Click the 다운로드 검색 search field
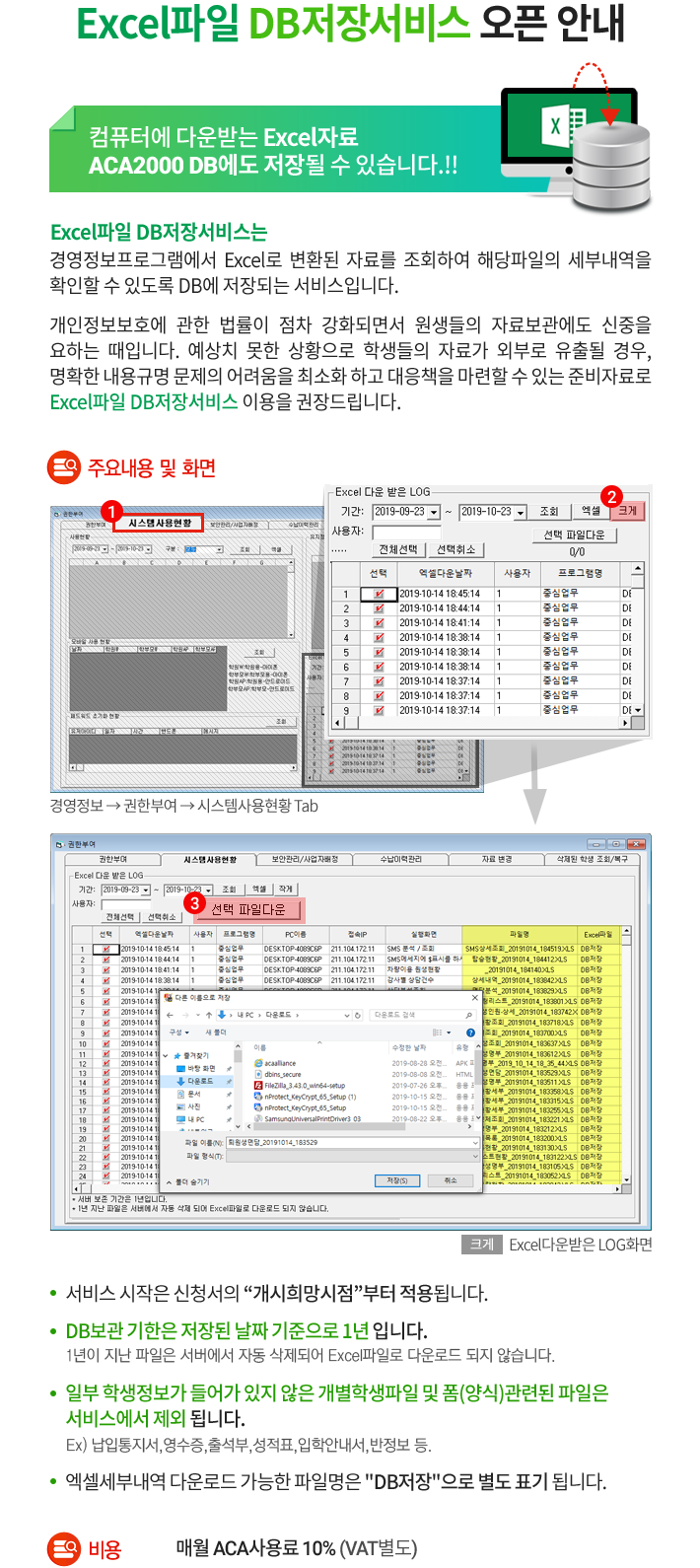700x1568 pixels. click(424, 1015)
